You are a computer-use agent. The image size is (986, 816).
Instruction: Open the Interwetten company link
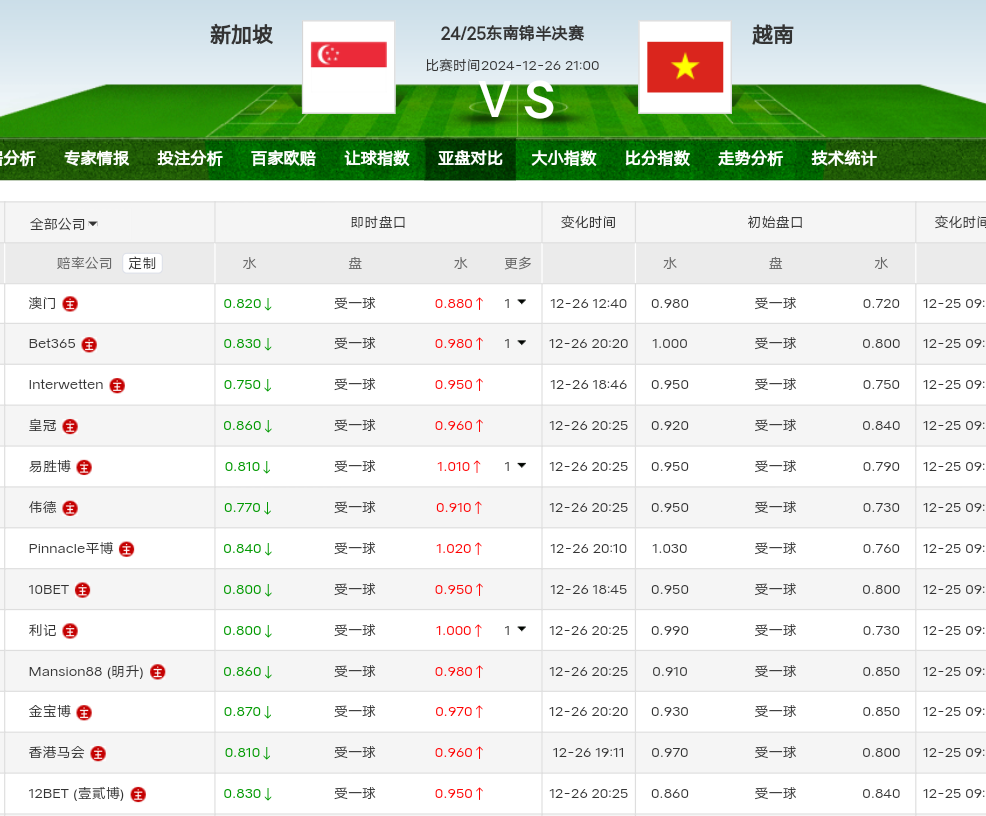click(x=66, y=385)
